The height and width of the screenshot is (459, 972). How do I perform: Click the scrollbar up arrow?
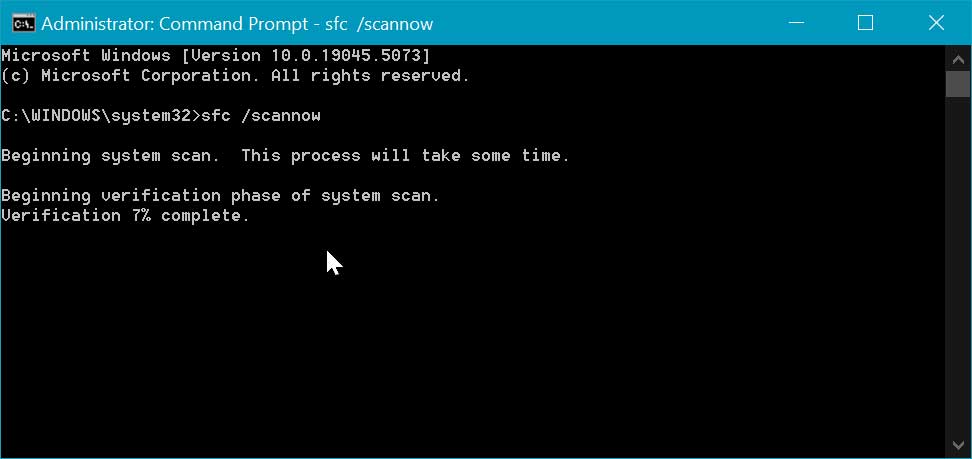coord(958,60)
